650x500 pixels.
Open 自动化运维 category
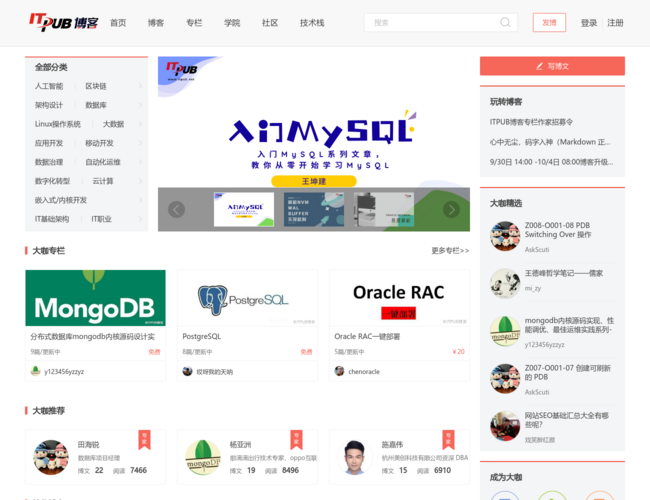103,162
